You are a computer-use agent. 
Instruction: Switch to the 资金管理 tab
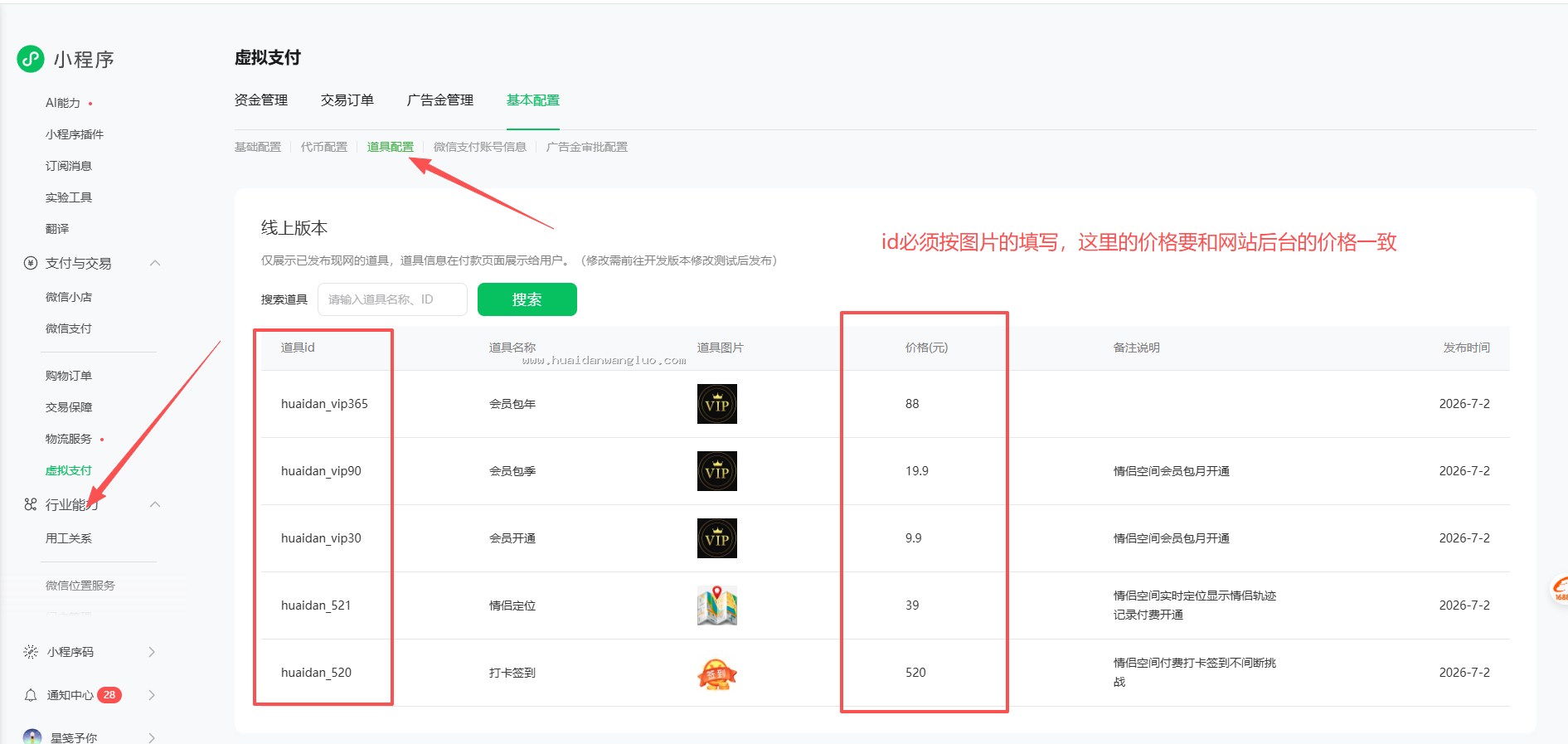point(261,100)
